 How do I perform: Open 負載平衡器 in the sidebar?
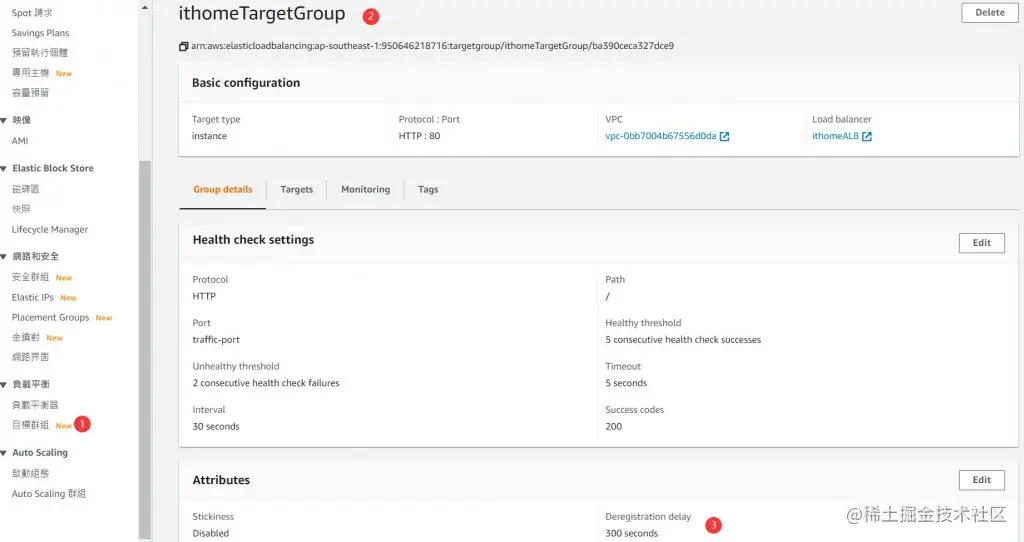[x=35, y=406]
